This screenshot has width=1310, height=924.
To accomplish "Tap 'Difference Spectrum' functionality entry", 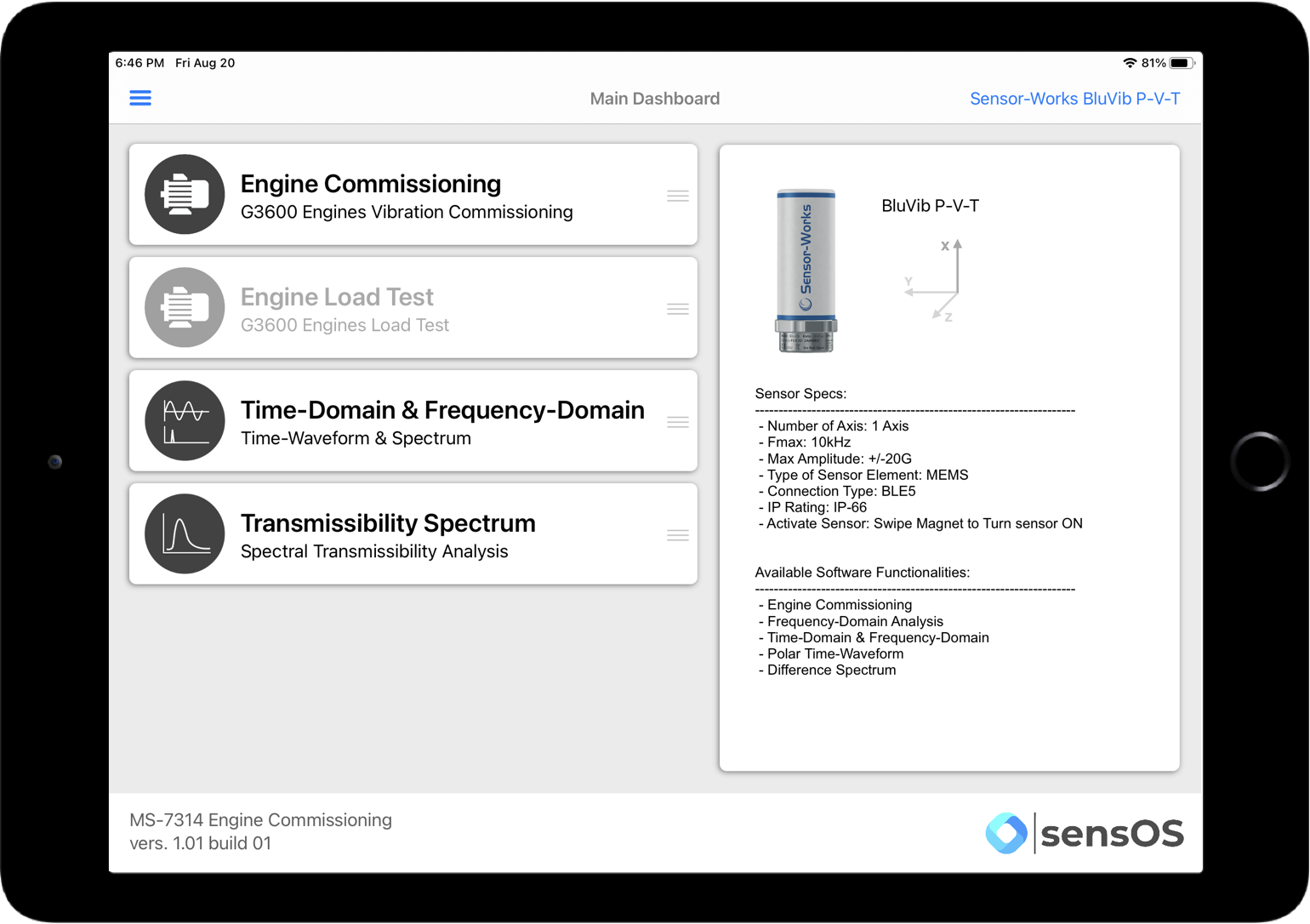I will [827, 670].
